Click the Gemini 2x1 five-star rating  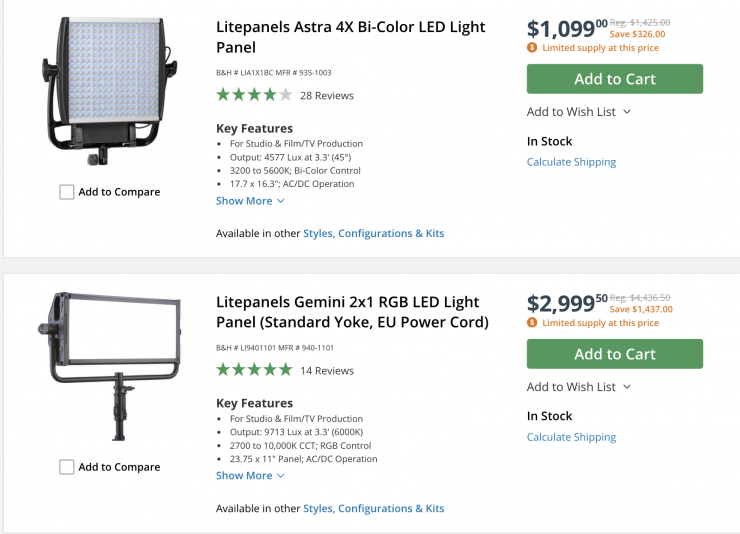(x=254, y=370)
